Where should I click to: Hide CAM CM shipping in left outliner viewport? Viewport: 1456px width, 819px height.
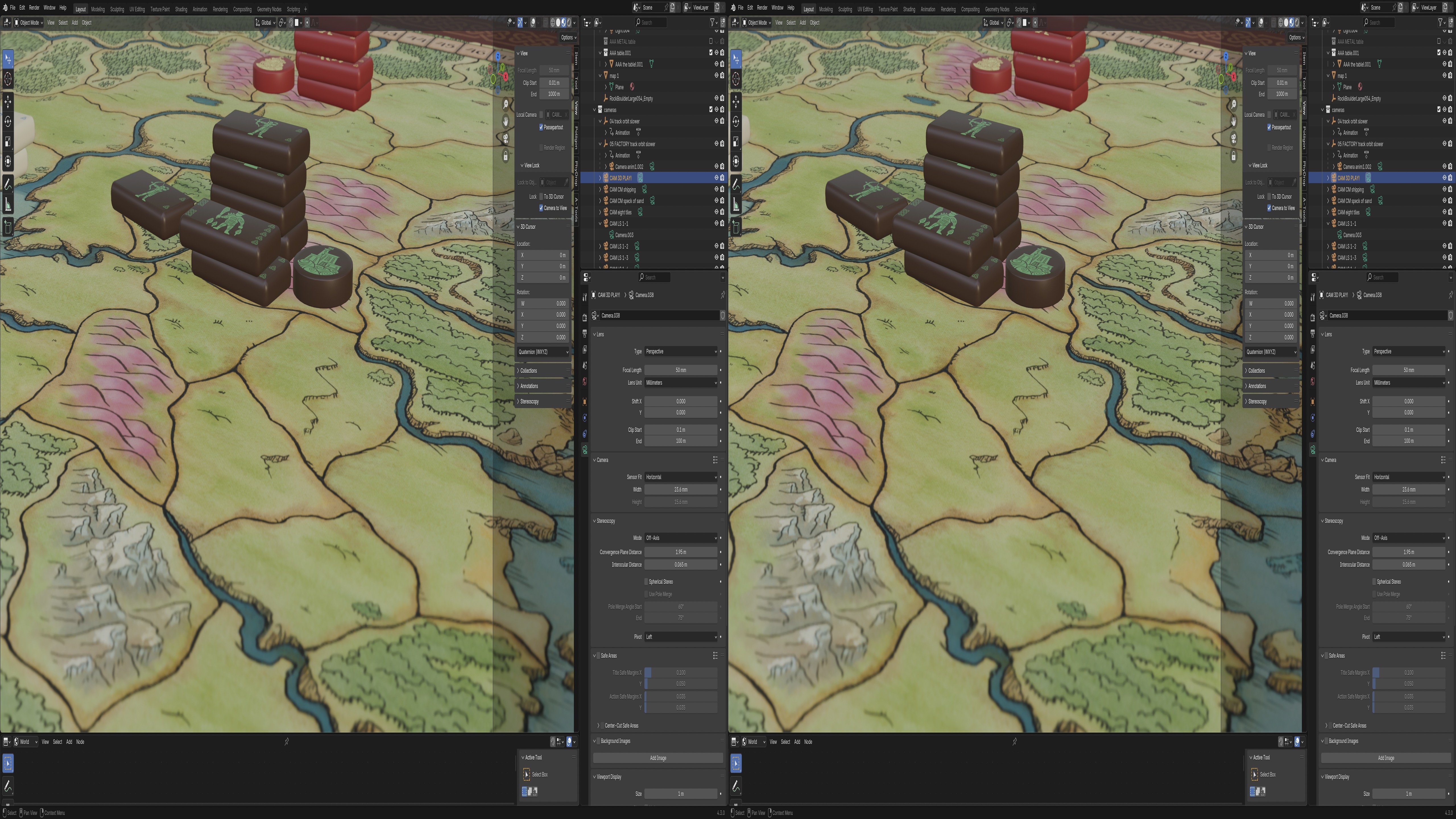tap(716, 189)
